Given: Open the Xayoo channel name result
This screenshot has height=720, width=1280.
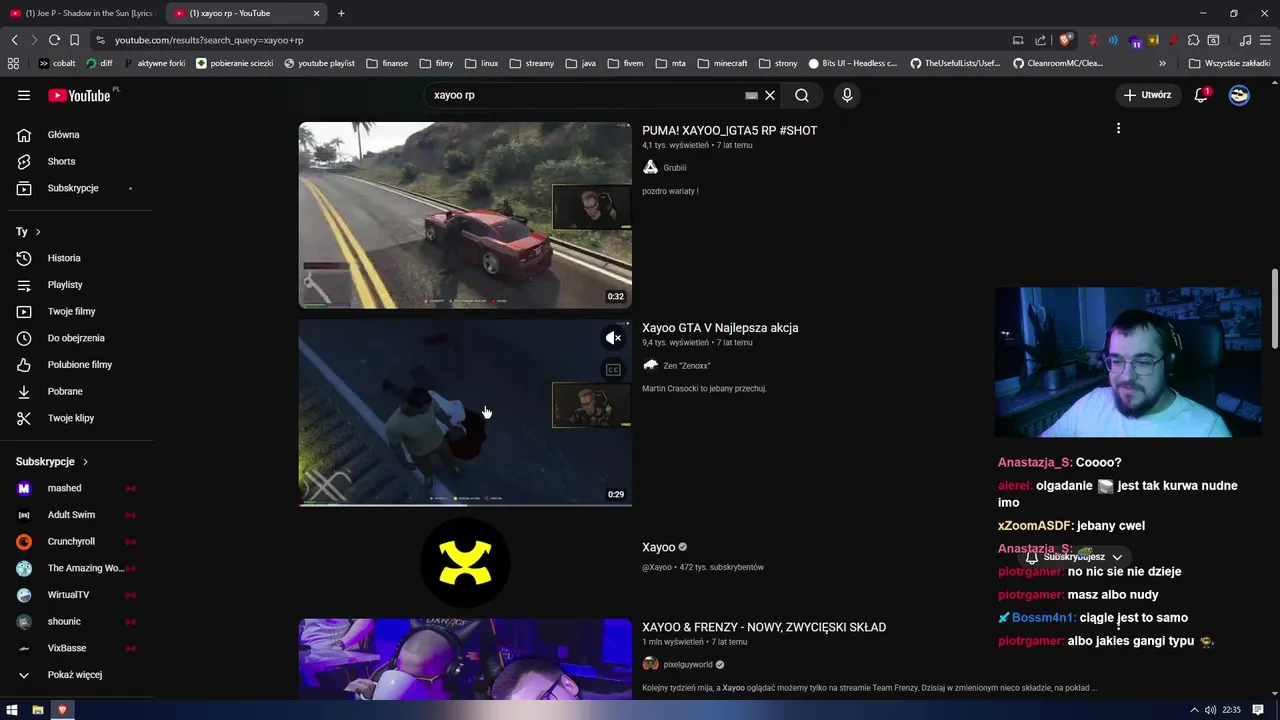Looking at the screenshot, I should 659,547.
